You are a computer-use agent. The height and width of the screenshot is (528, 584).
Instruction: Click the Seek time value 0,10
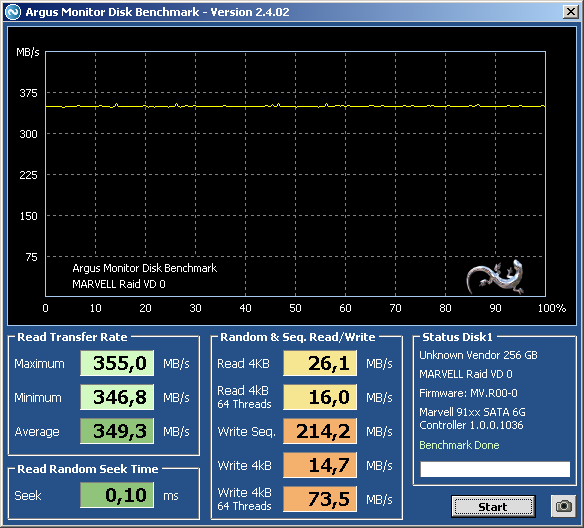[x=117, y=495]
